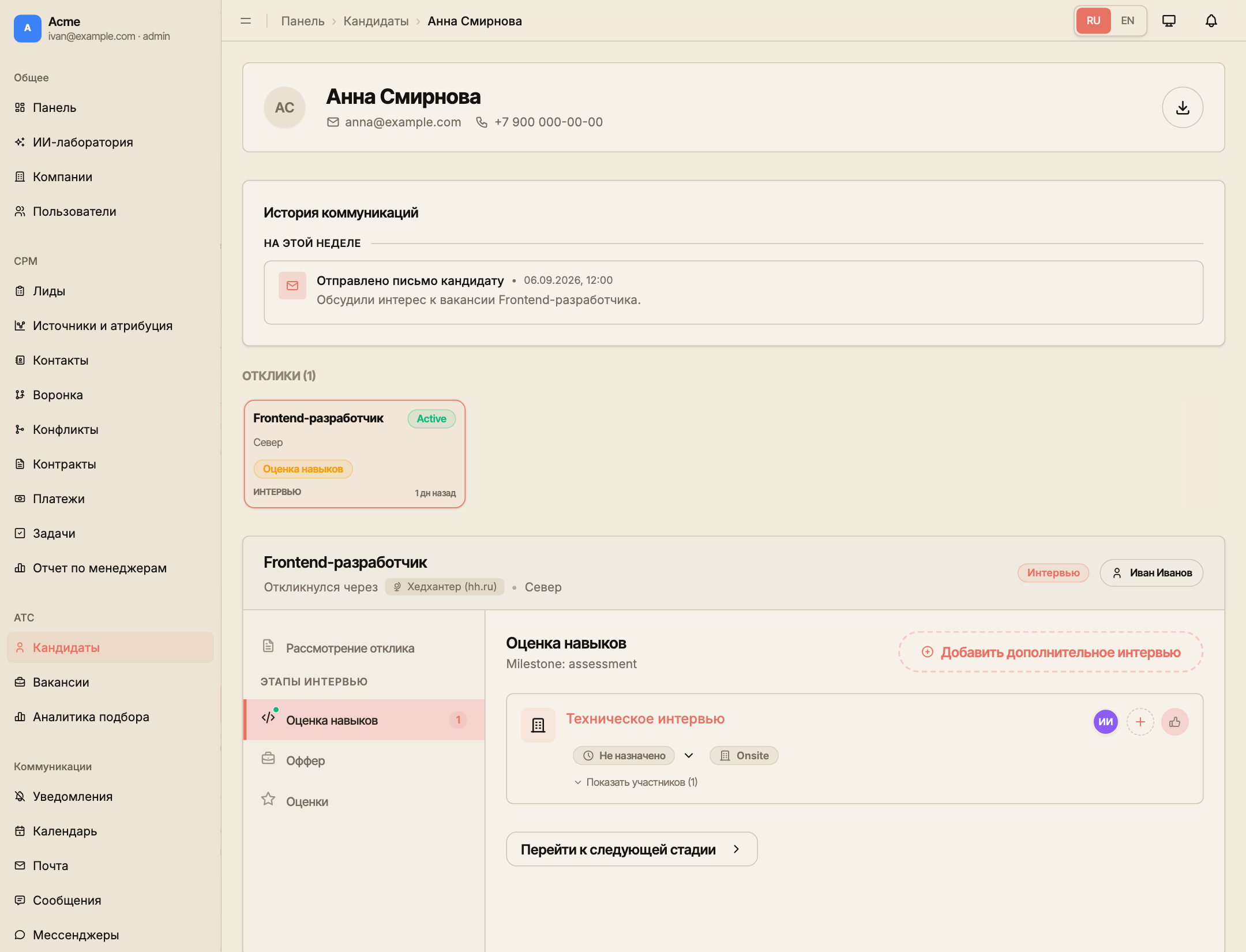Image resolution: width=1246 pixels, height=952 pixels.
Task: Go to Панель breadcrumb
Action: [303, 21]
